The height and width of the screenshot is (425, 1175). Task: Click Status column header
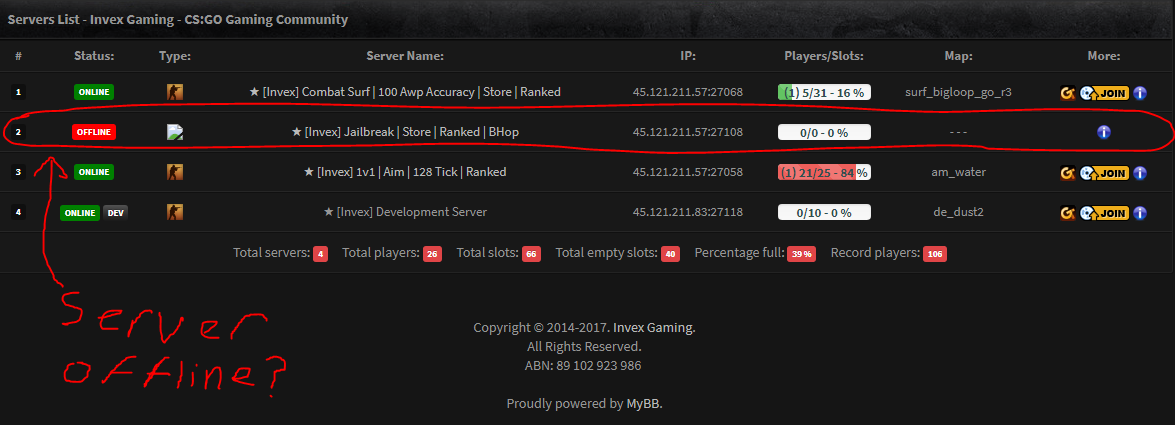click(94, 56)
